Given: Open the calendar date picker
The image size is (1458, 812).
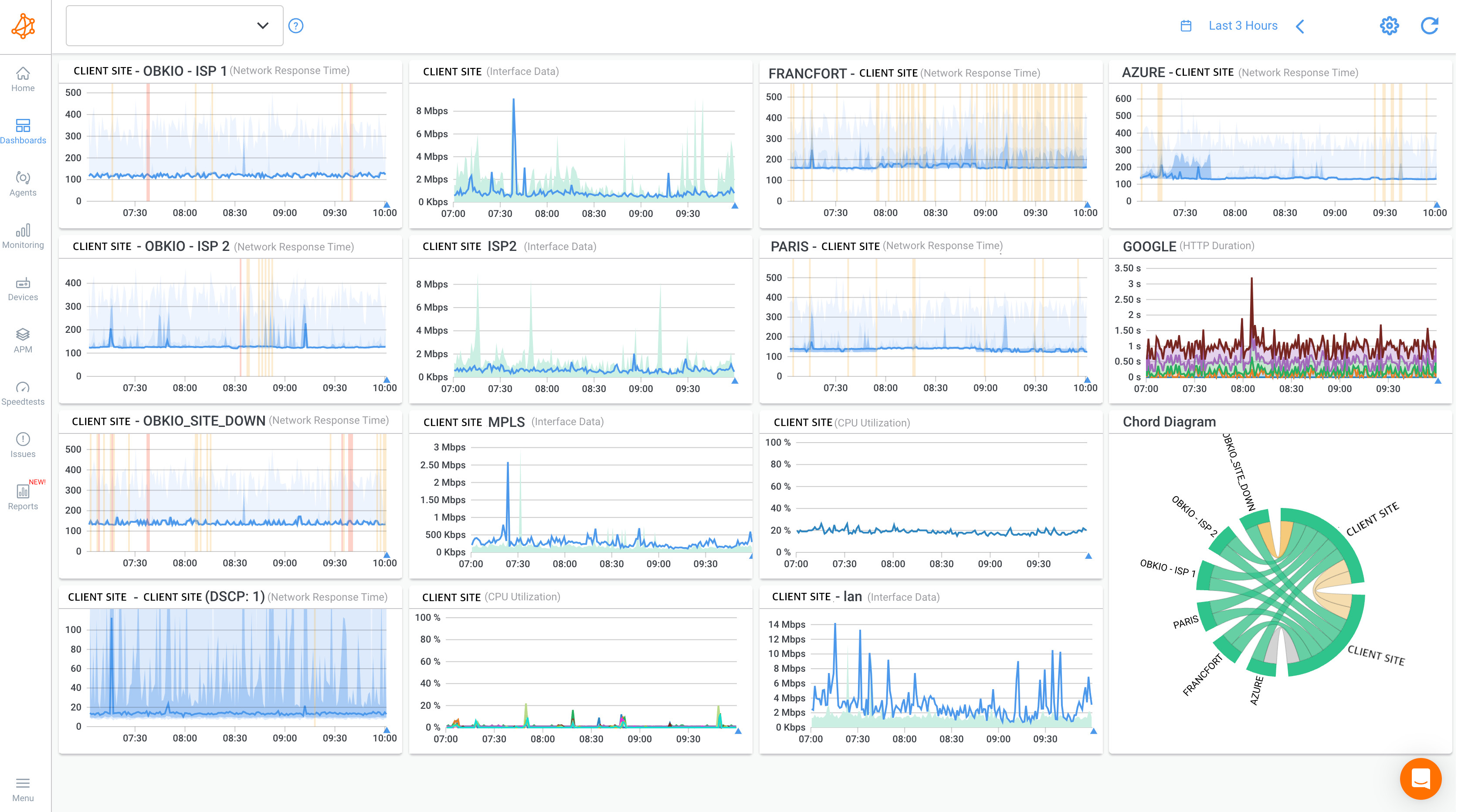Looking at the screenshot, I should [x=1187, y=25].
